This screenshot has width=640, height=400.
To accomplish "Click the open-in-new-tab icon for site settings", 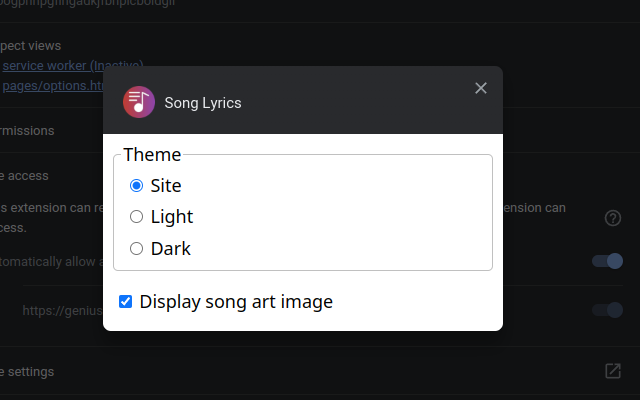I will [x=613, y=371].
